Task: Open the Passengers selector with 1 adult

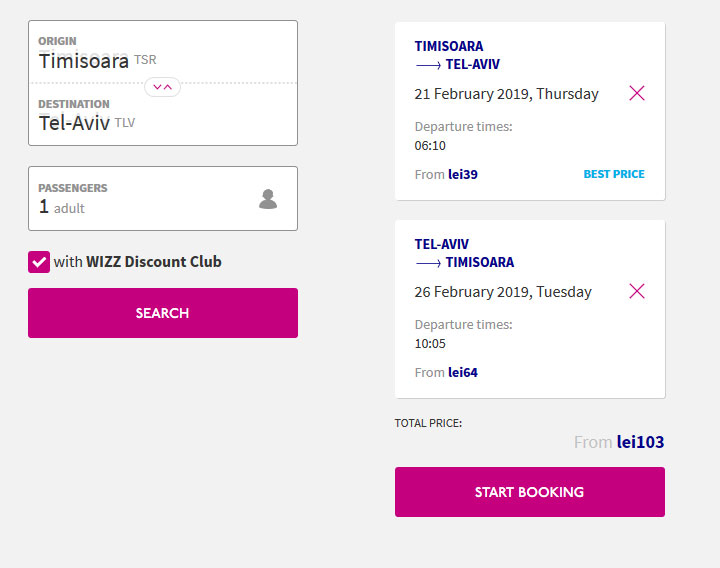Action: (163, 198)
